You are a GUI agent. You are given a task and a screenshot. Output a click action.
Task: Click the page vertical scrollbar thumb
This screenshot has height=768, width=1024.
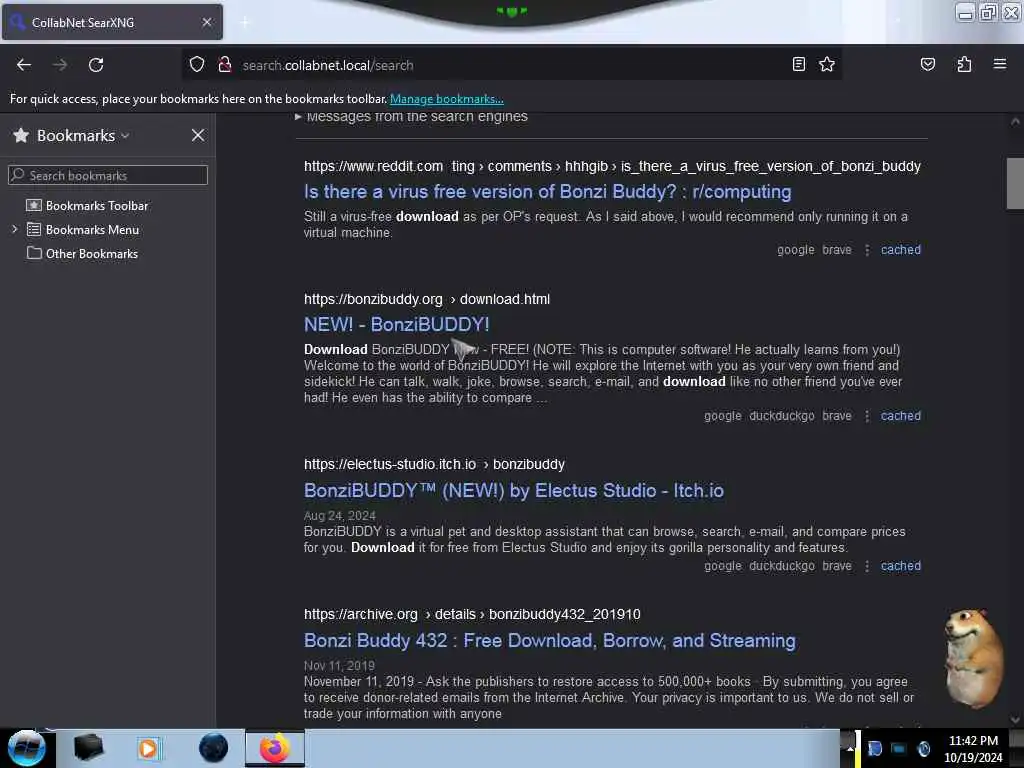click(x=1015, y=184)
